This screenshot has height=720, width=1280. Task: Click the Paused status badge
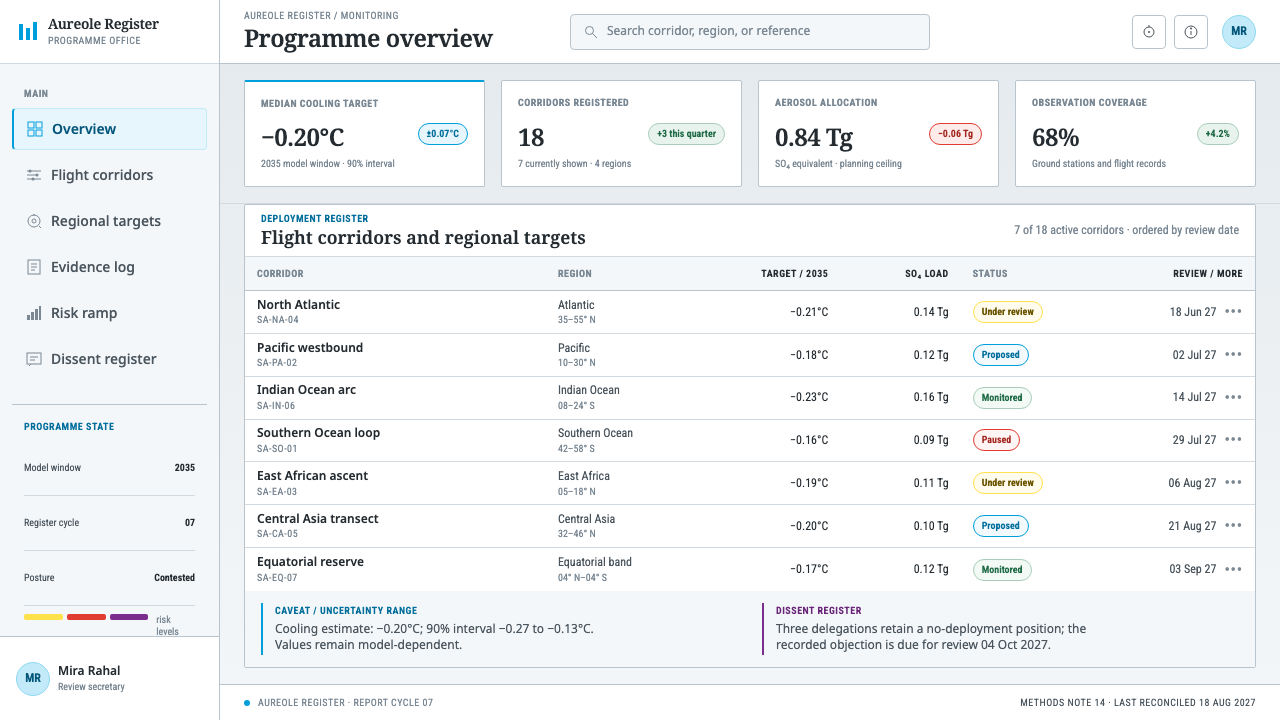[996, 440]
